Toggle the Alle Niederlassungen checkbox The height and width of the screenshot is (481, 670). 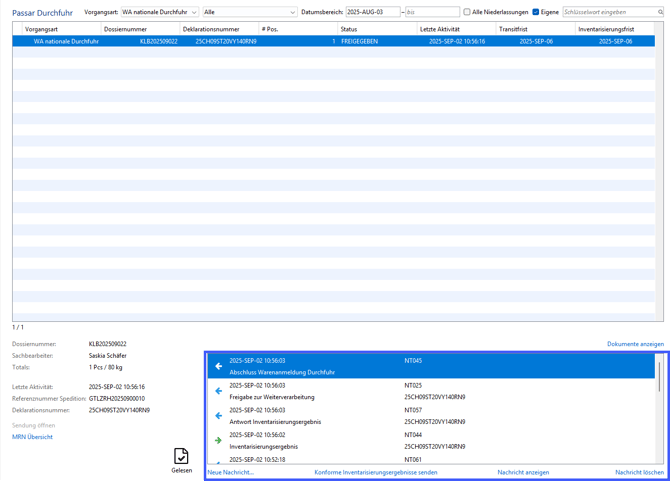467,12
